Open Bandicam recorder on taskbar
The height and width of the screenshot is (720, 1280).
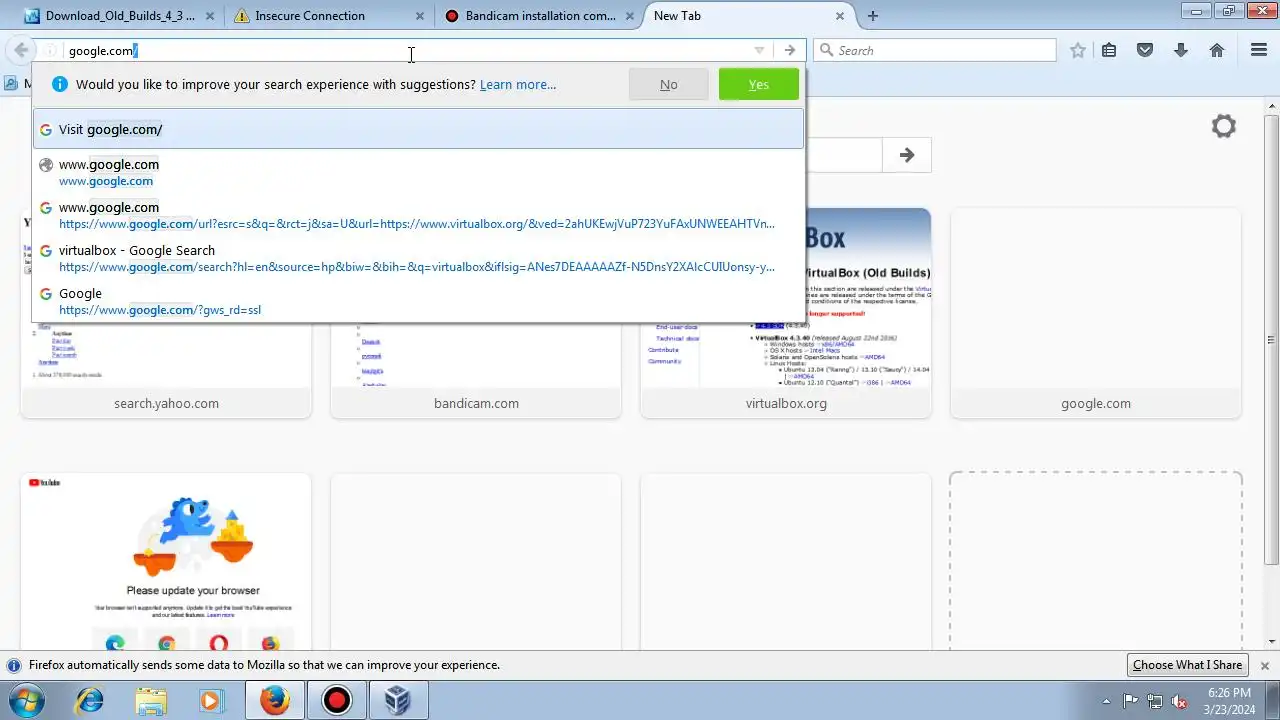click(337, 700)
